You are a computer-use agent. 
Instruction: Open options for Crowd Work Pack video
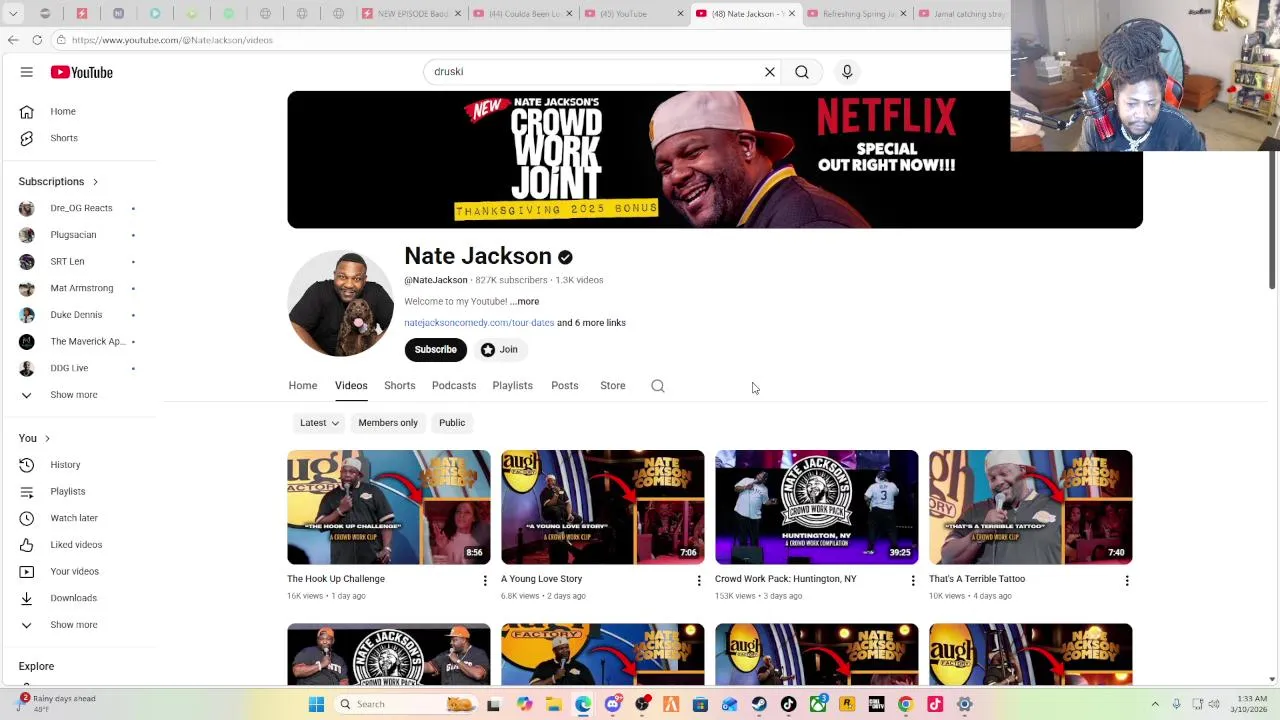coord(913,580)
